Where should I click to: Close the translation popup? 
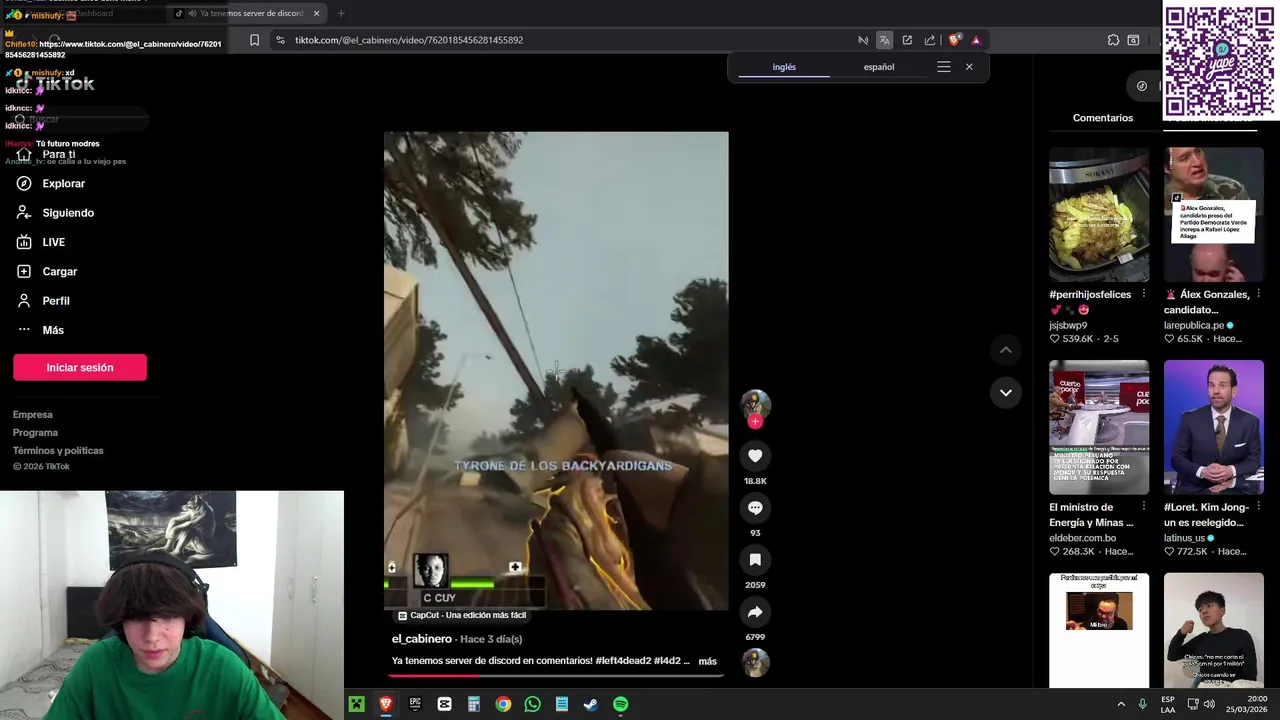(969, 67)
